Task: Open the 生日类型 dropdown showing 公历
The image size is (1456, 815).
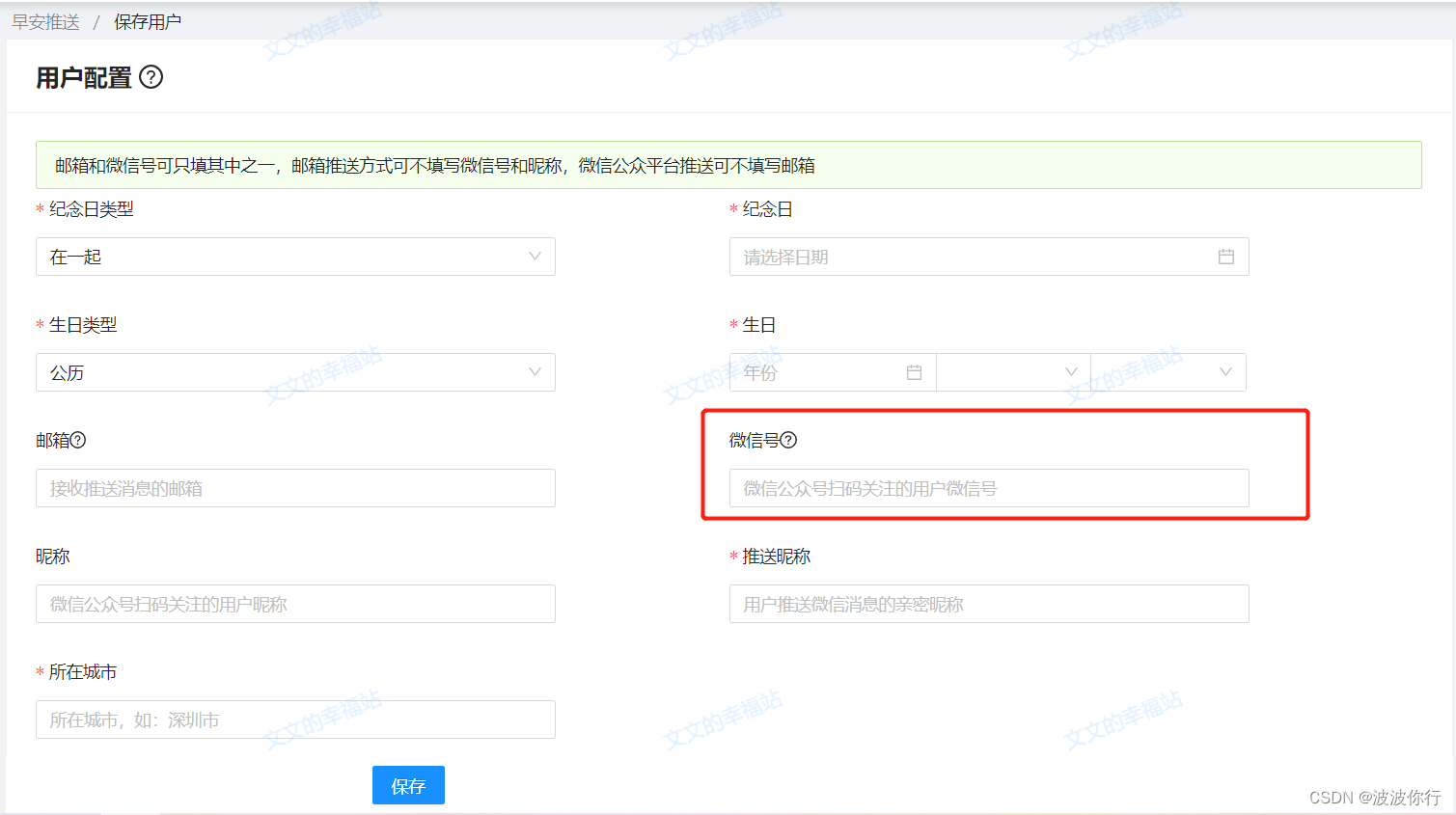Action: point(295,372)
